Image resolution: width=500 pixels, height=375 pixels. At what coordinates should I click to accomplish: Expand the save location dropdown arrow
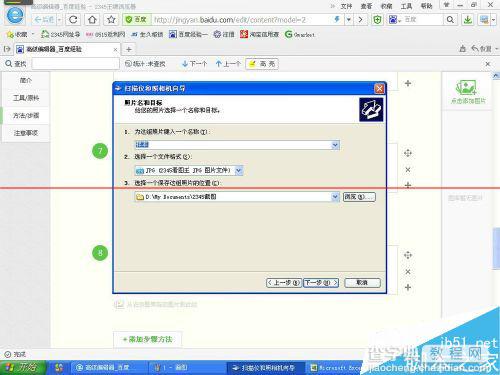tap(335, 197)
